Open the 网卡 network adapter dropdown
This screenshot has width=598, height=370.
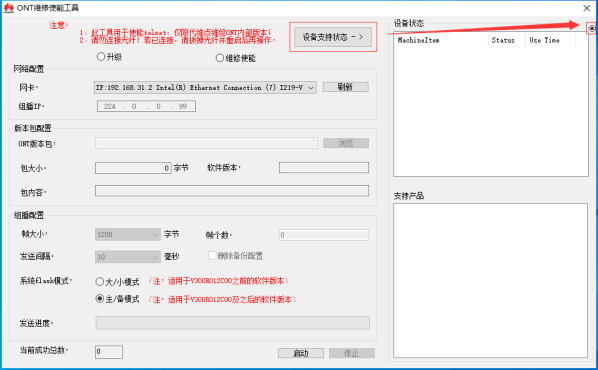pyautogui.click(x=205, y=87)
